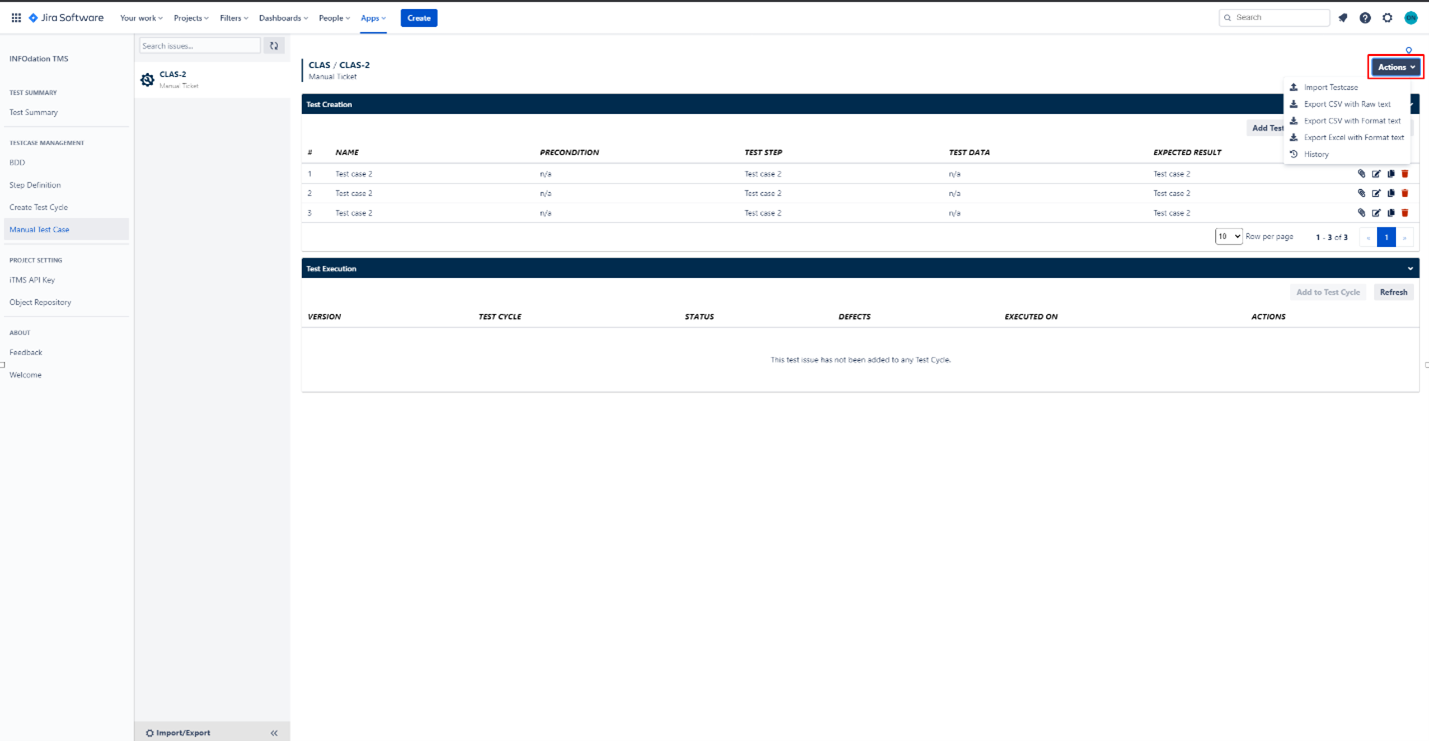1429x741 pixels.
Task: Click the blue Create button
Action: pos(418,17)
